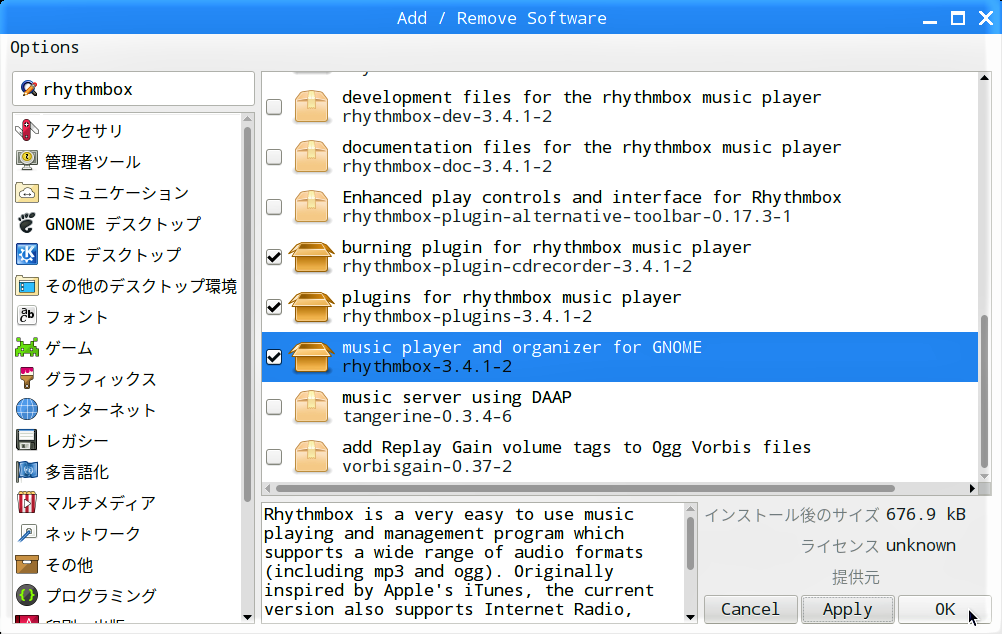Open the ネットワーク category icon
1002x634 pixels.
click(27, 534)
